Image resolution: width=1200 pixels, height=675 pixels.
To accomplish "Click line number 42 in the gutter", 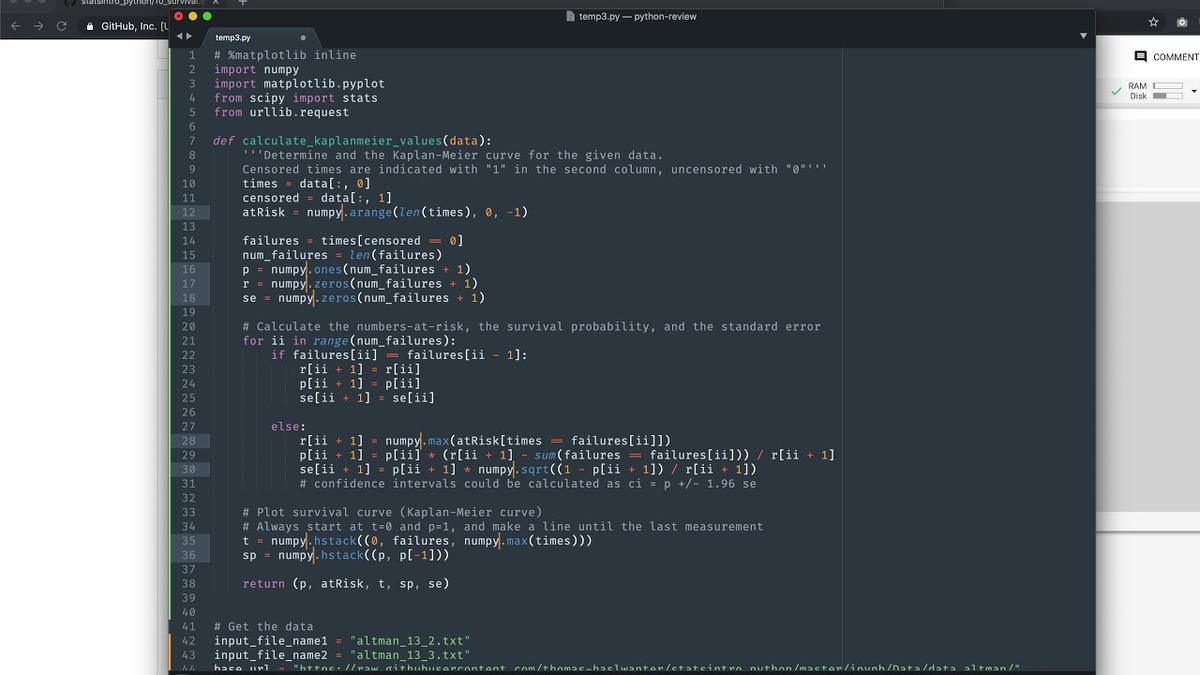I will (x=188, y=640).
